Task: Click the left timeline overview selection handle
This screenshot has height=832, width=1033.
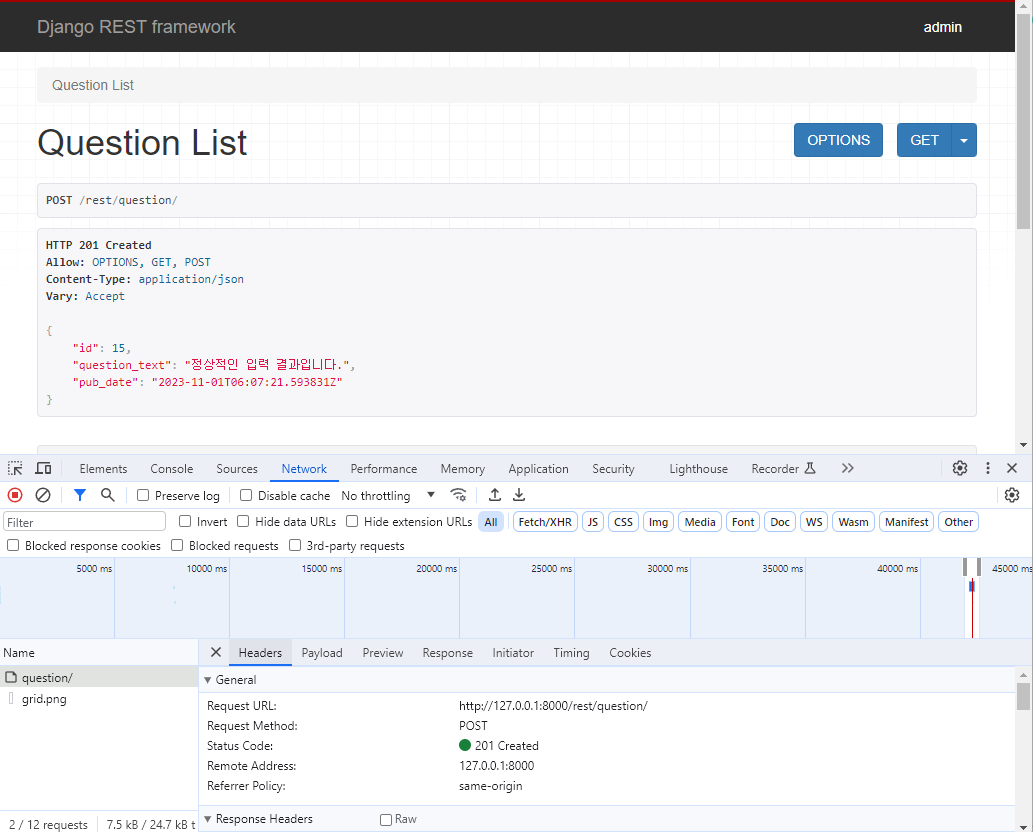Action: pyautogui.click(x=965, y=567)
